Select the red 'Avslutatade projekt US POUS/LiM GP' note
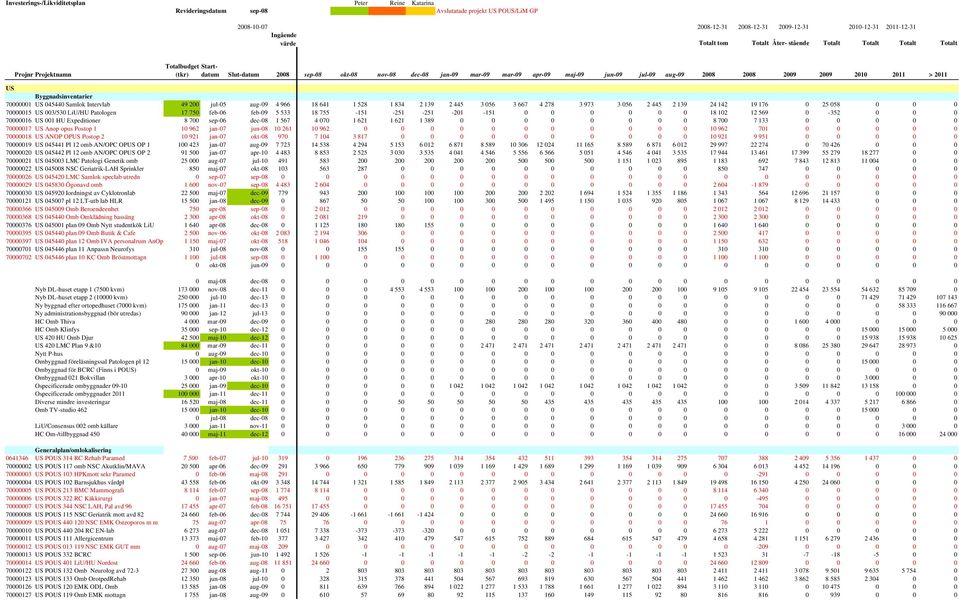 click(x=487, y=11)
